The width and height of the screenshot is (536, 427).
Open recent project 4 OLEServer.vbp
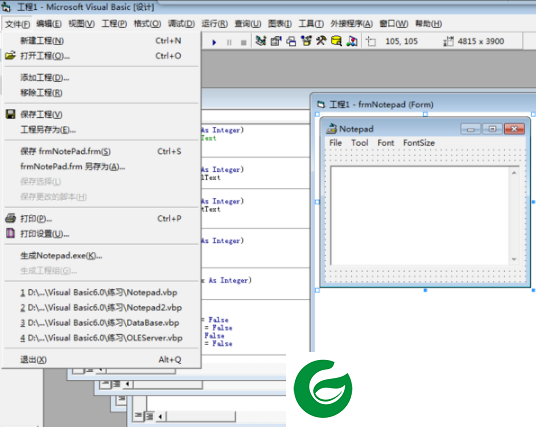pos(101,337)
